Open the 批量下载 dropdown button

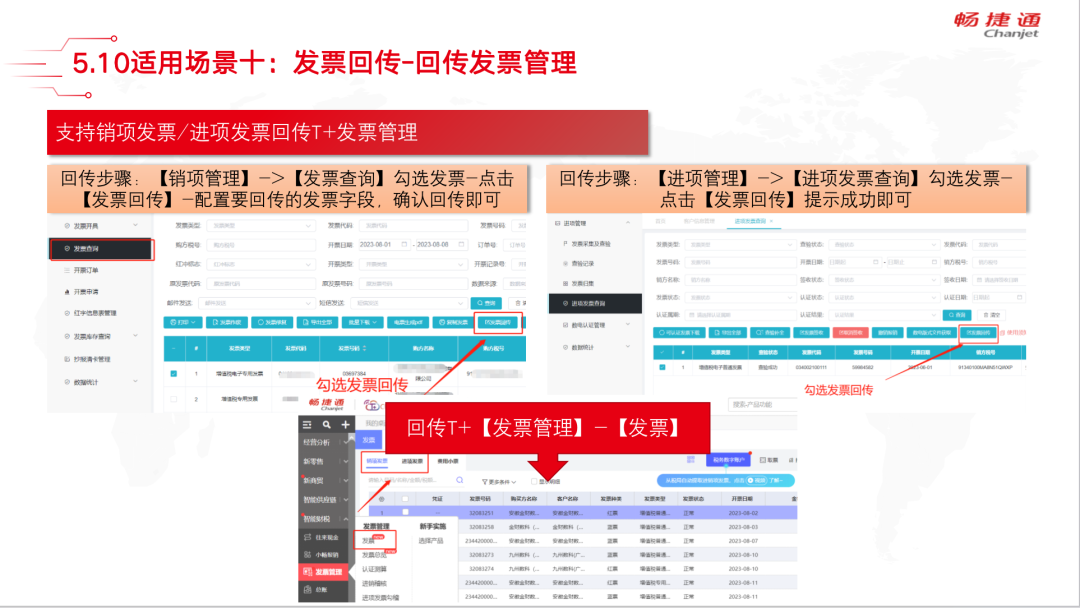click(x=362, y=322)
